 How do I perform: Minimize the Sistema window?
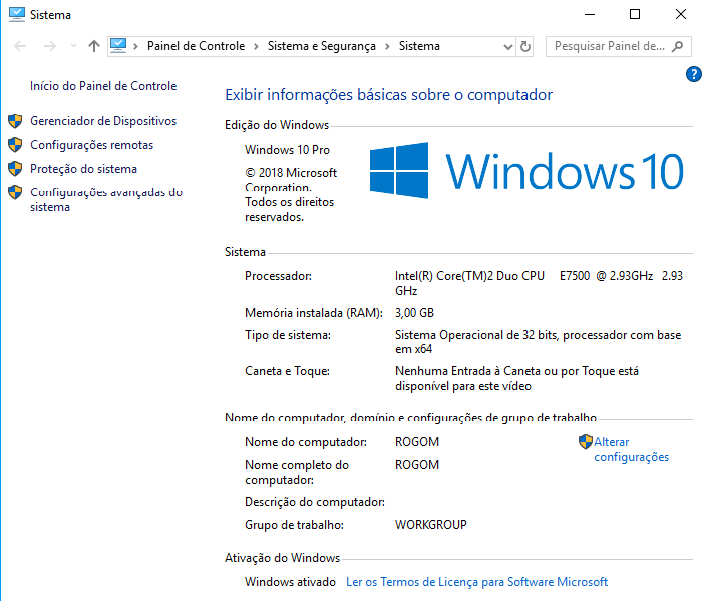590,14
